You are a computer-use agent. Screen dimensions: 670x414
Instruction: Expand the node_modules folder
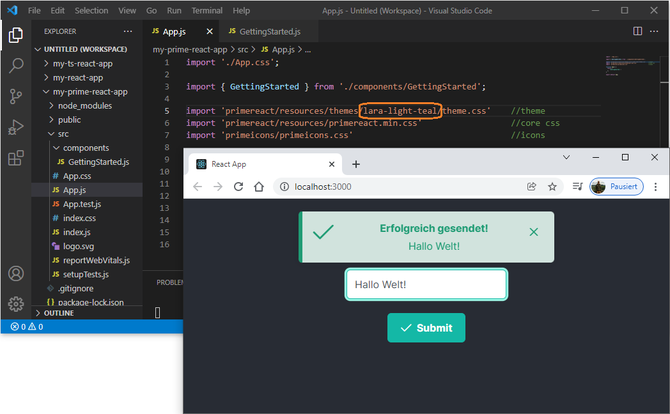pos(82,105)
